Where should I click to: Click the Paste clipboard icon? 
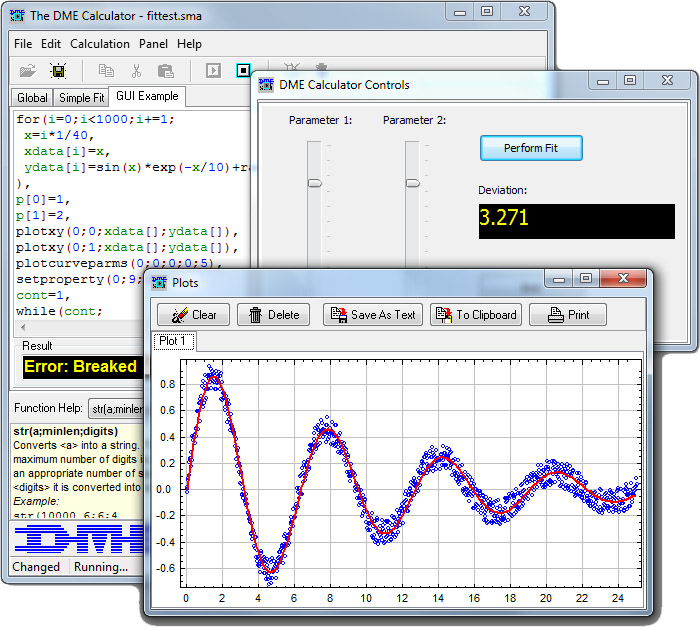[x=166, y=71]
